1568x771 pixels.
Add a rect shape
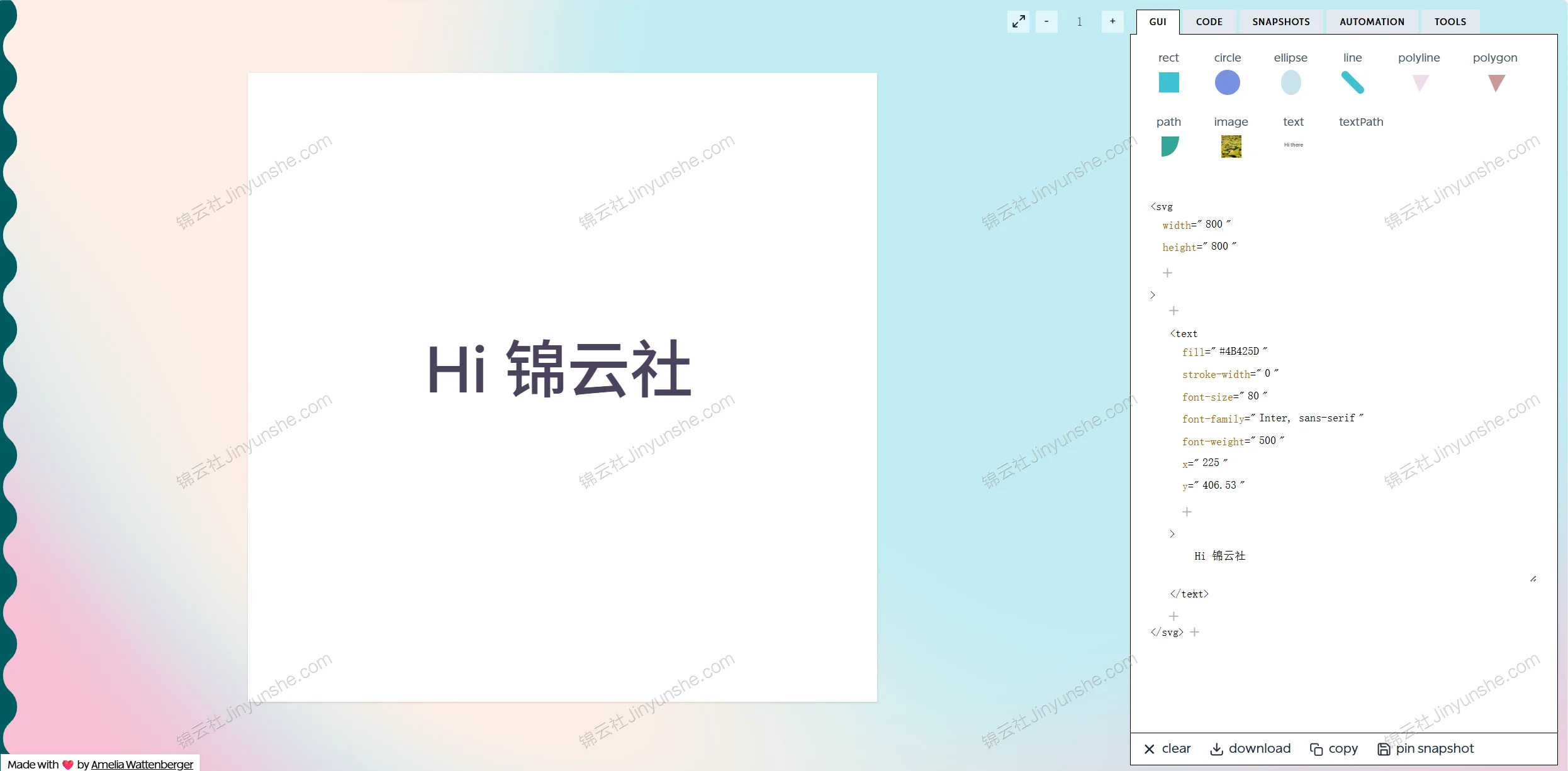pos(1168,74)
